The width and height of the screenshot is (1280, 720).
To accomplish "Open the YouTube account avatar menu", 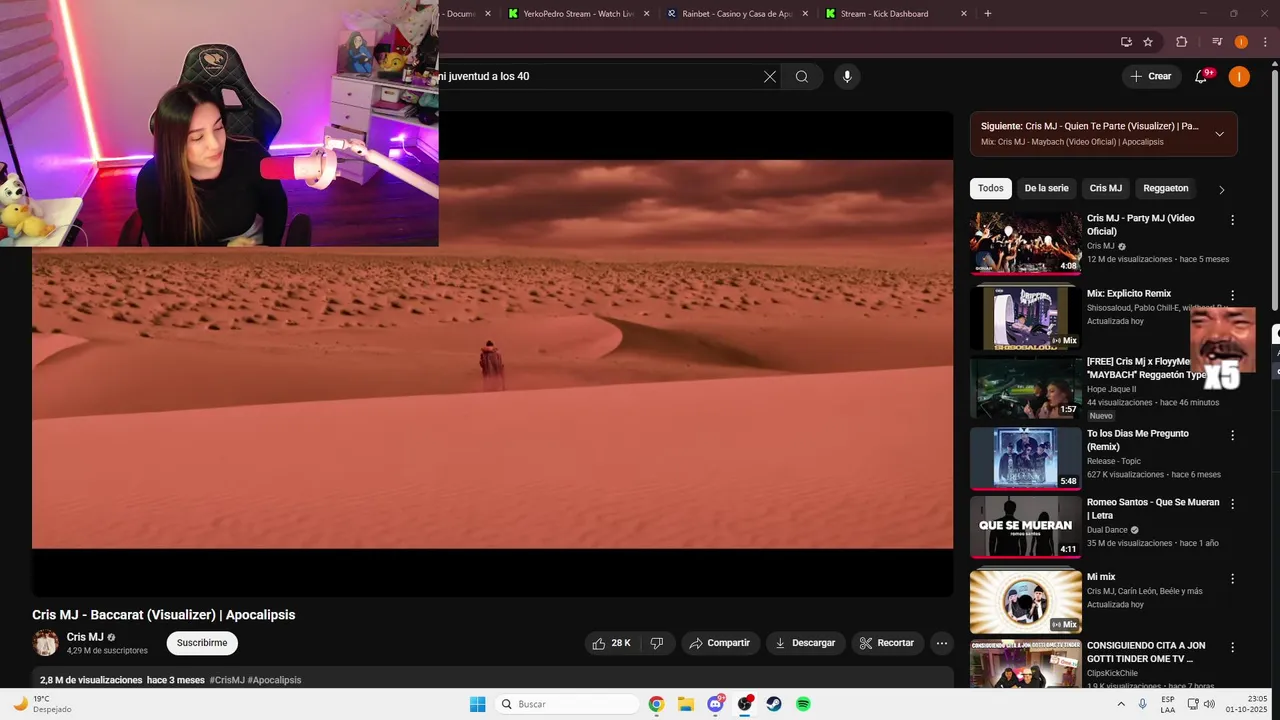I will pyautogui.click(x=1239, y=76).
